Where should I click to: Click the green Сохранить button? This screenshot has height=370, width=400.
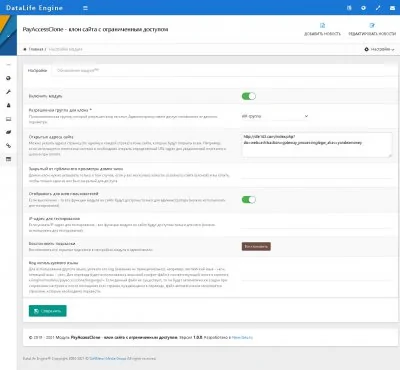point(48,311)
